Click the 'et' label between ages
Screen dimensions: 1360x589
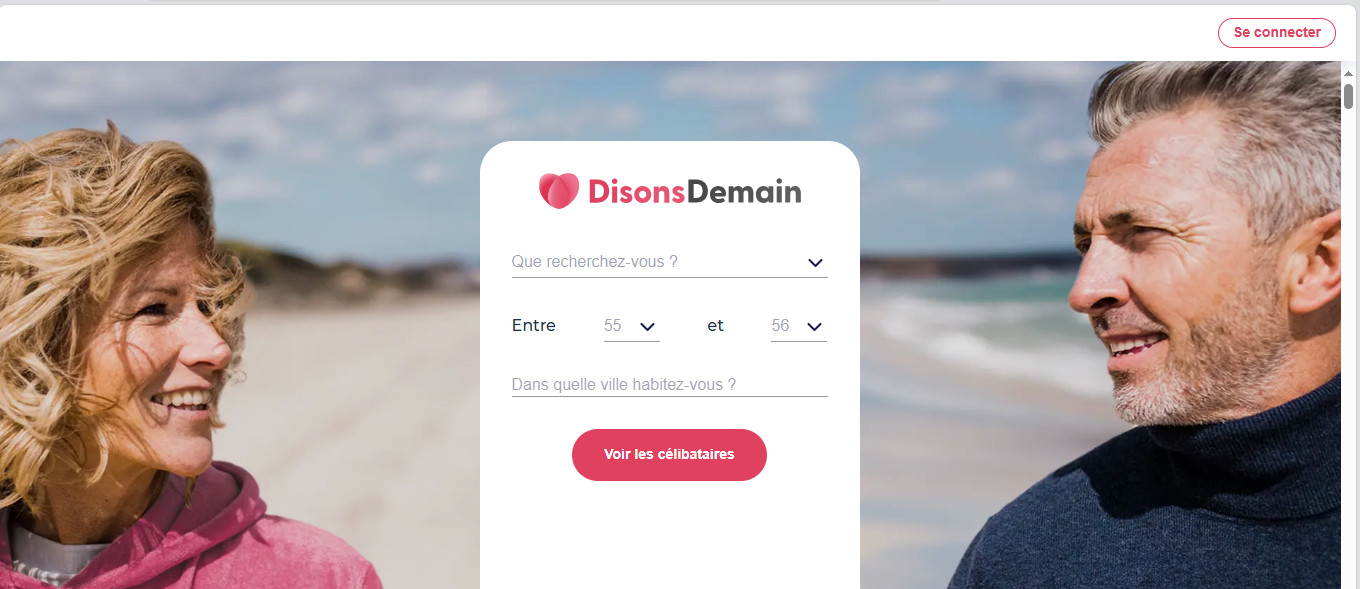point(715,326)
